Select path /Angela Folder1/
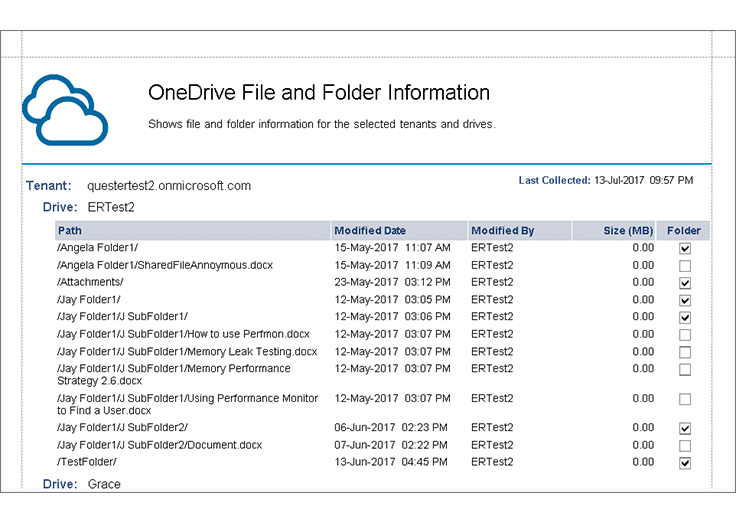The width and height of the screenshot is (736, 523). [98, 247]
